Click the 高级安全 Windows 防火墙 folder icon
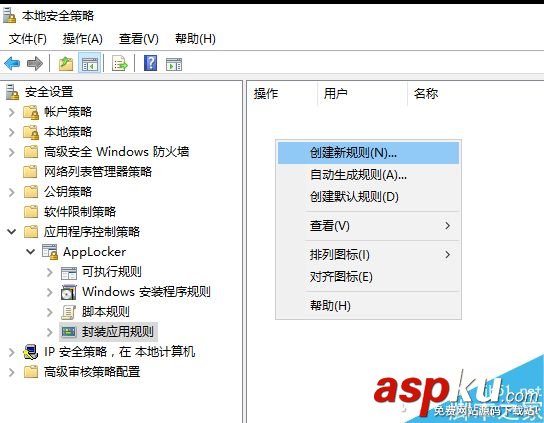 click(x=31, y=152)
